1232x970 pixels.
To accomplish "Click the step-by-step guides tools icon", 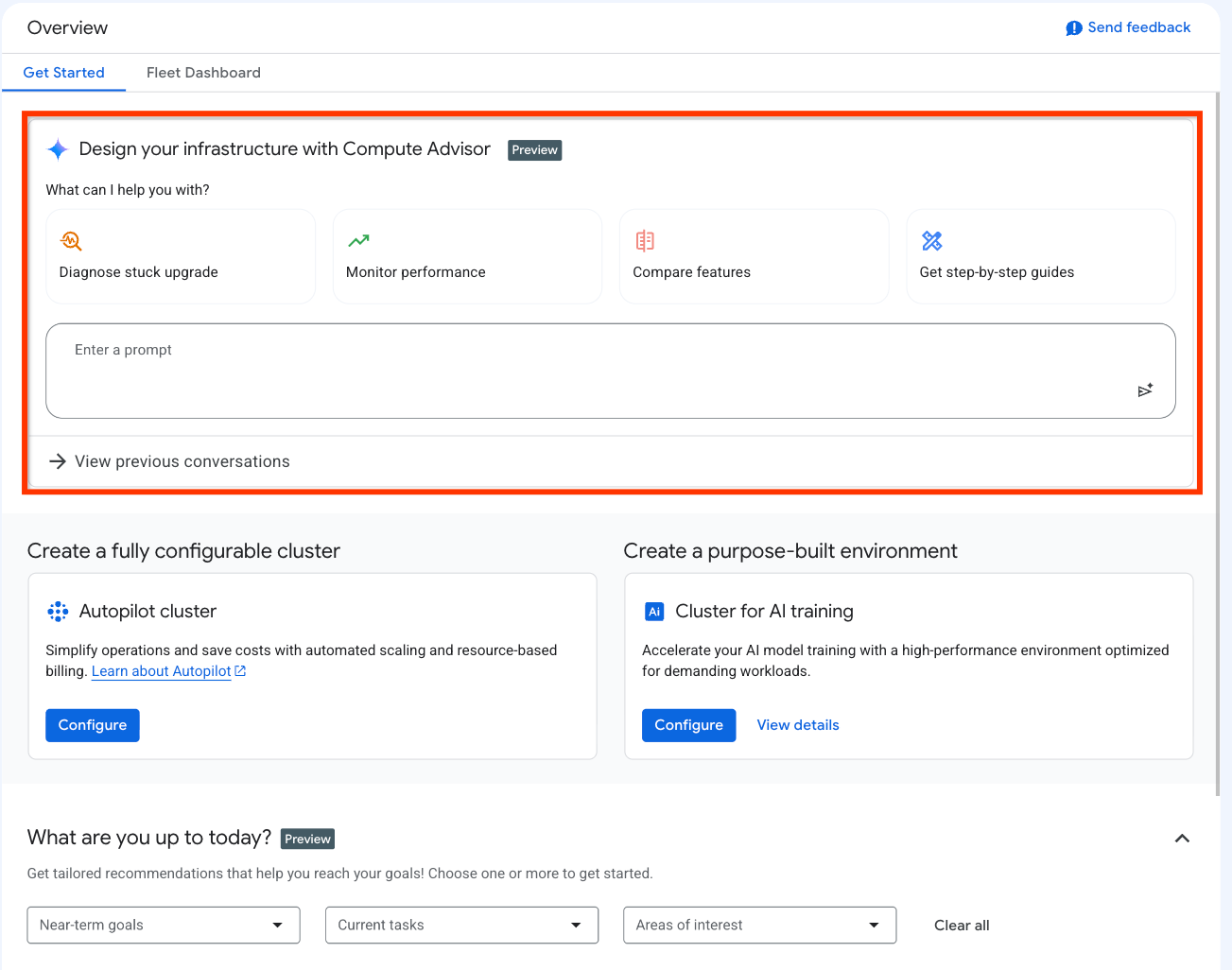I will pos(932,241).
